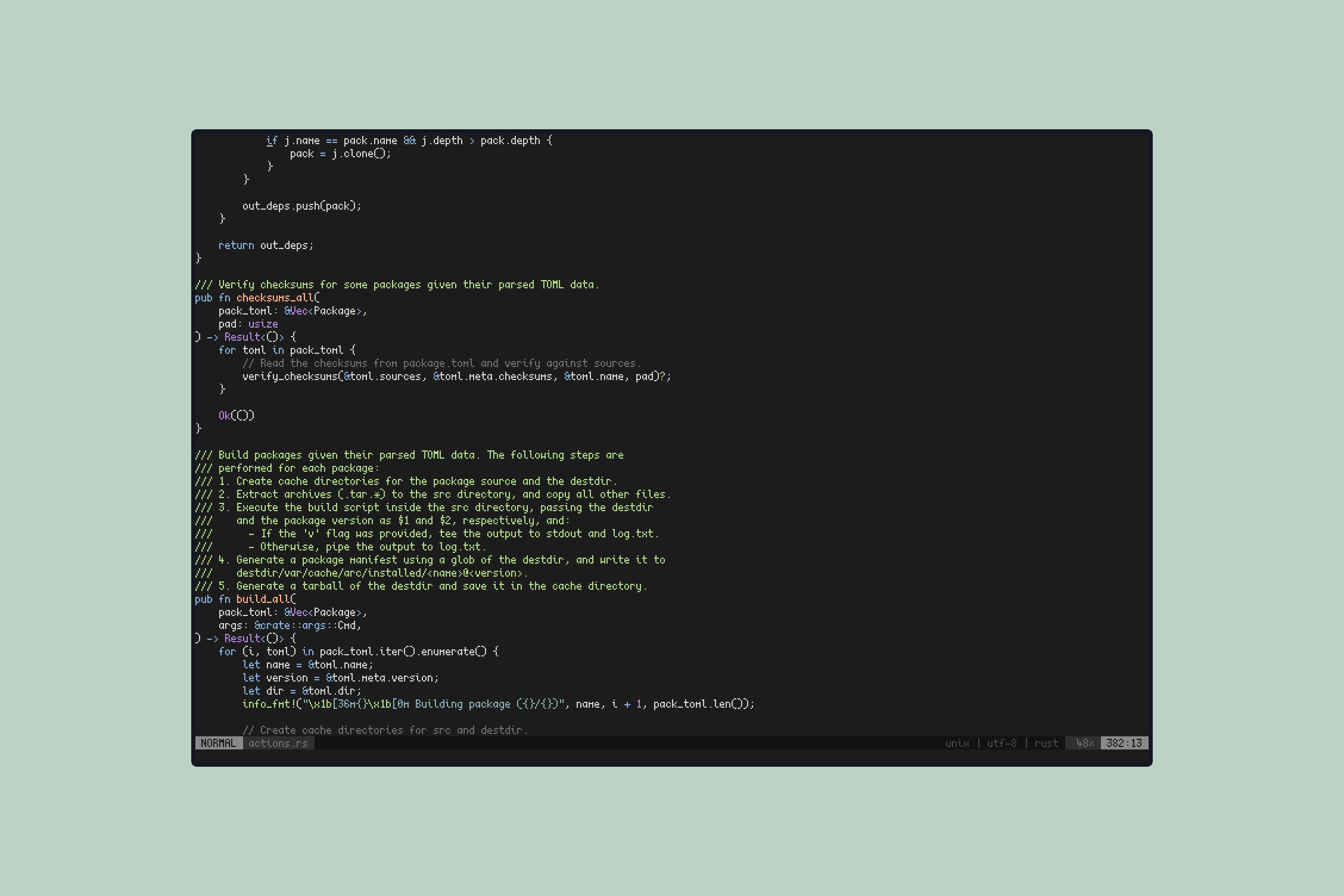1344x896 pixels.
Task: Click the pack_toml.iter().enumerate() loop line
Action: 358,651
